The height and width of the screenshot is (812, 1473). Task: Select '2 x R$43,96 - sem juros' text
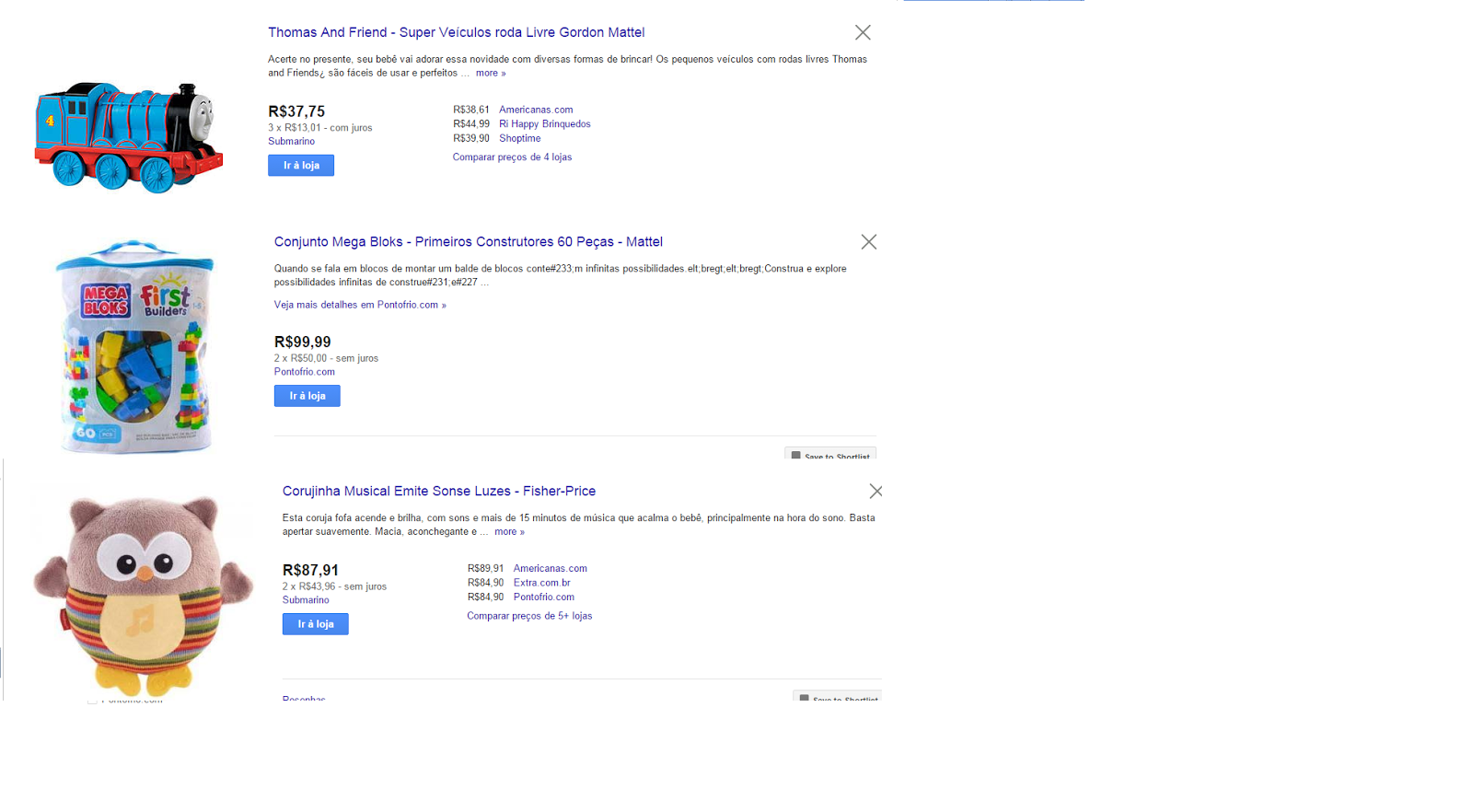point(334,586)
